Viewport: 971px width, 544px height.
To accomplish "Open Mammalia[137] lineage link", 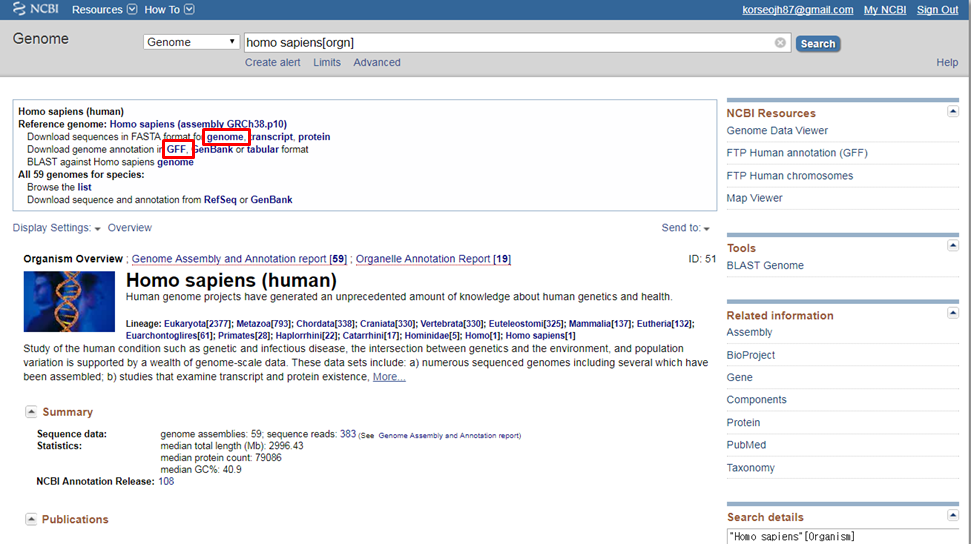I will click(600, 323).
